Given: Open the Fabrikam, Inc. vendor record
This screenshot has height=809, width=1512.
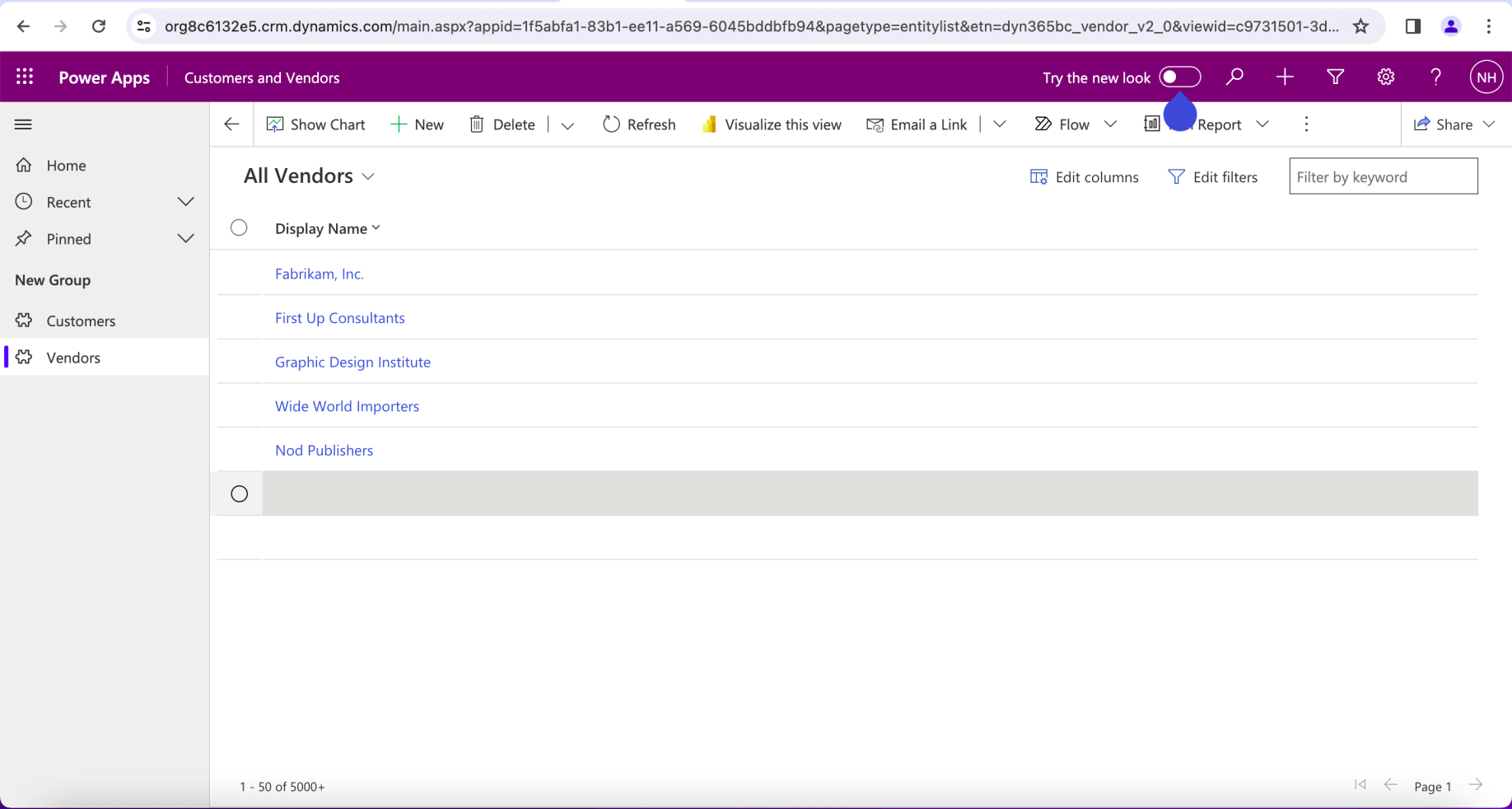Looking at the screenshot, I should (x=319, y=274).
